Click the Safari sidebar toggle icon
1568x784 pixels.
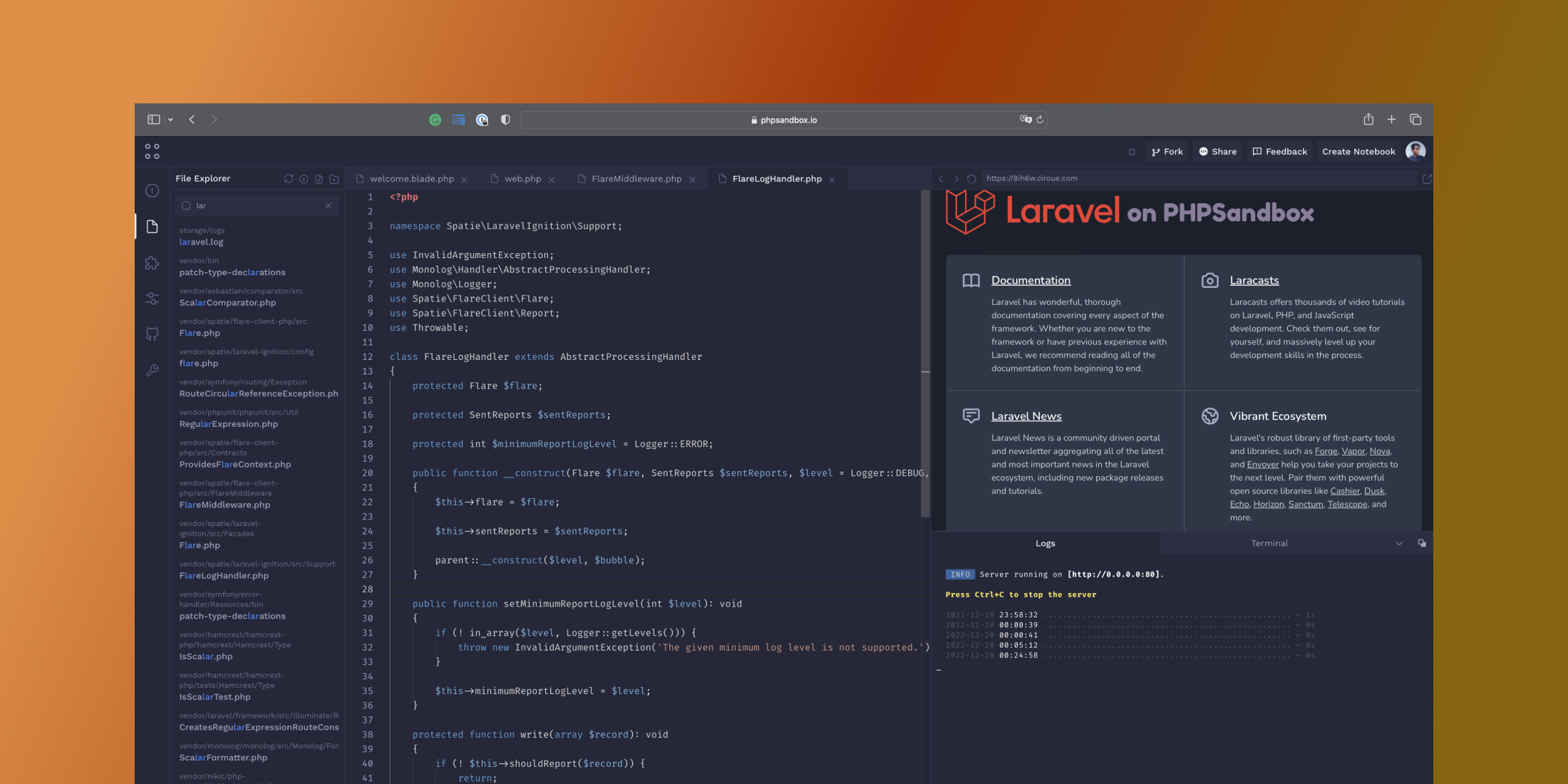tap(153, 120)
